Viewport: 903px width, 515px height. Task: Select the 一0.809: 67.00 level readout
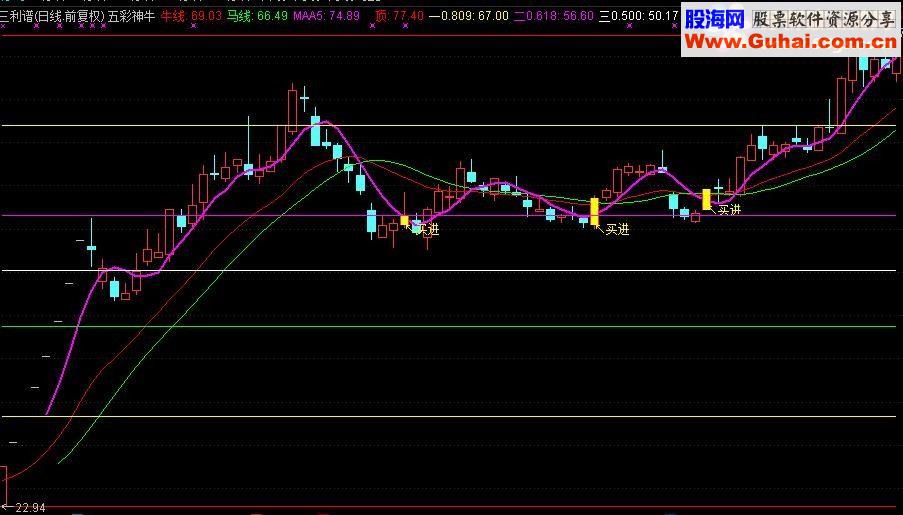469,16
